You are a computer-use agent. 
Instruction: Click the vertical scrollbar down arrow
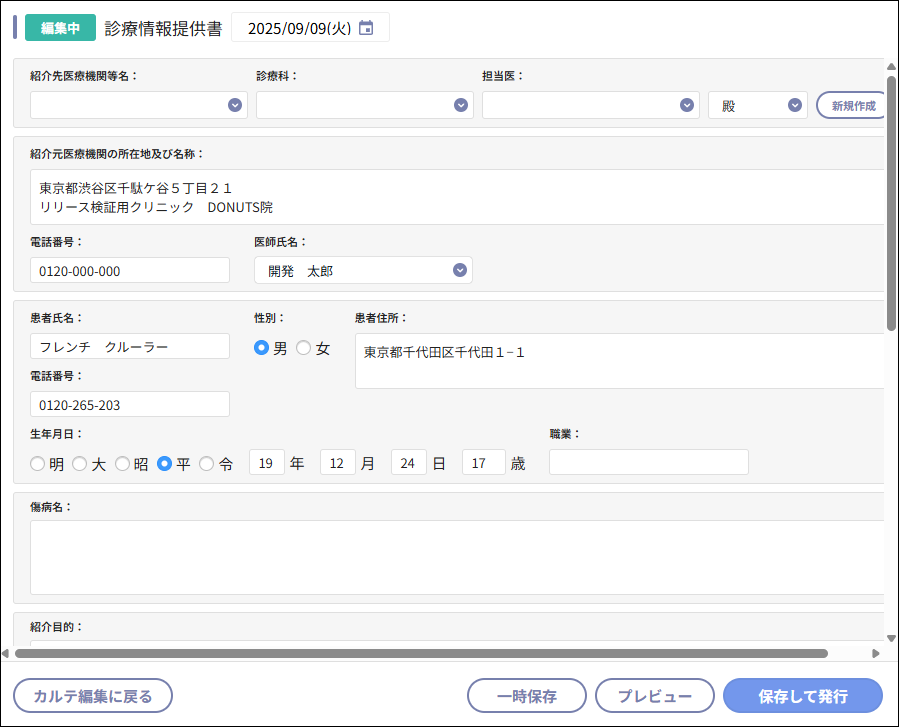click(891, 638)
